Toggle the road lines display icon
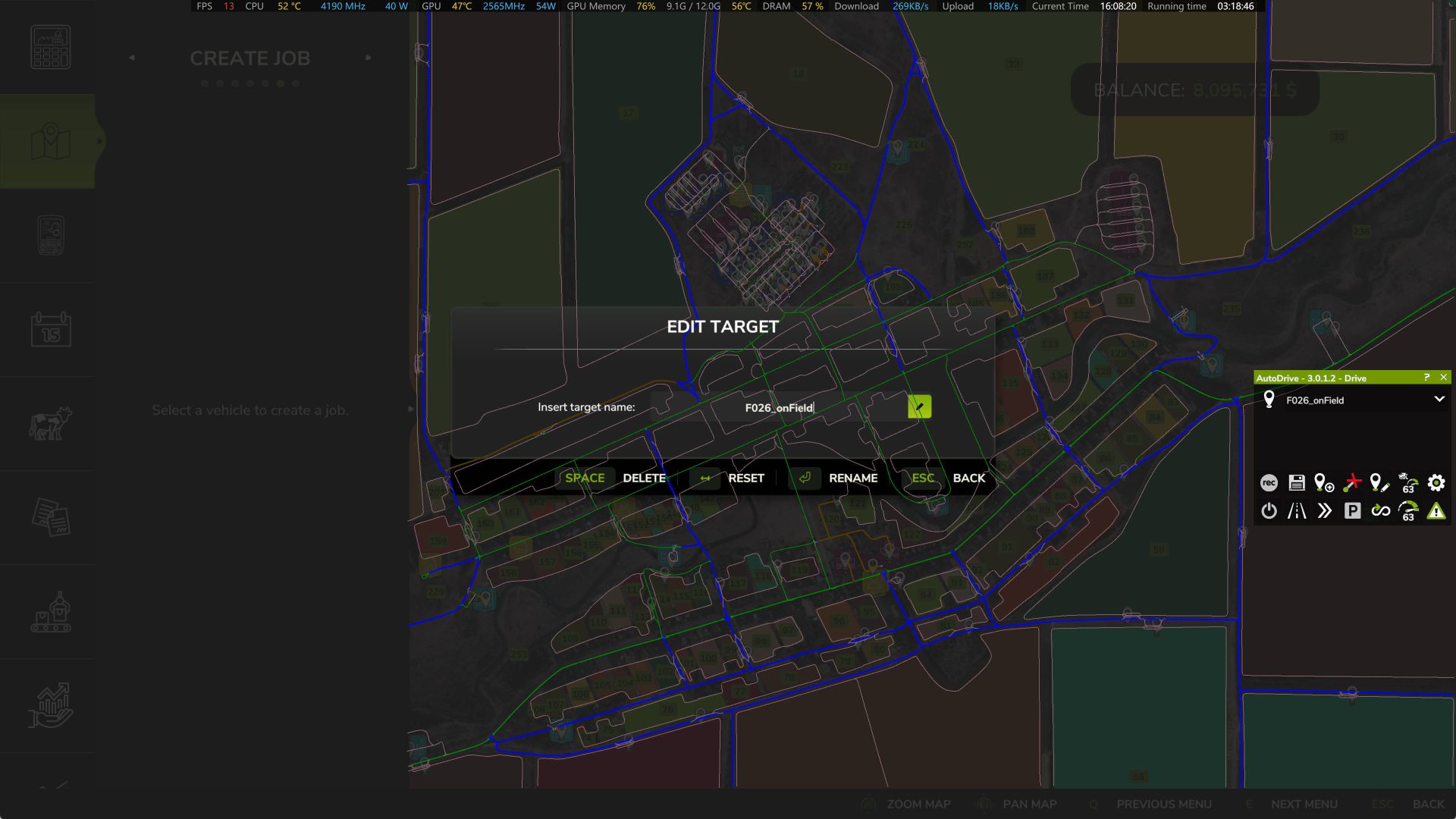The image size is (1456, 819). (x=1297, y=511)
